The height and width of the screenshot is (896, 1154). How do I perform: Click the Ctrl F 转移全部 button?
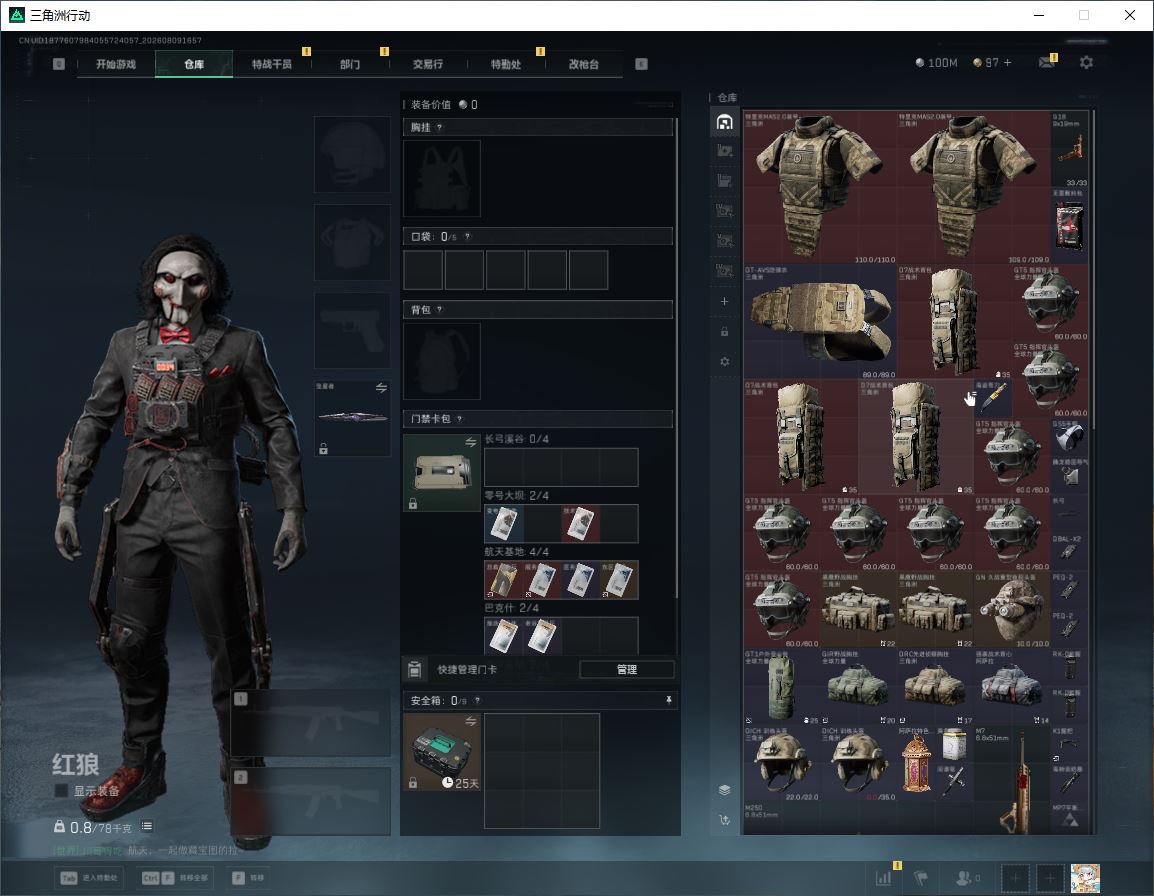pos(175,878)
